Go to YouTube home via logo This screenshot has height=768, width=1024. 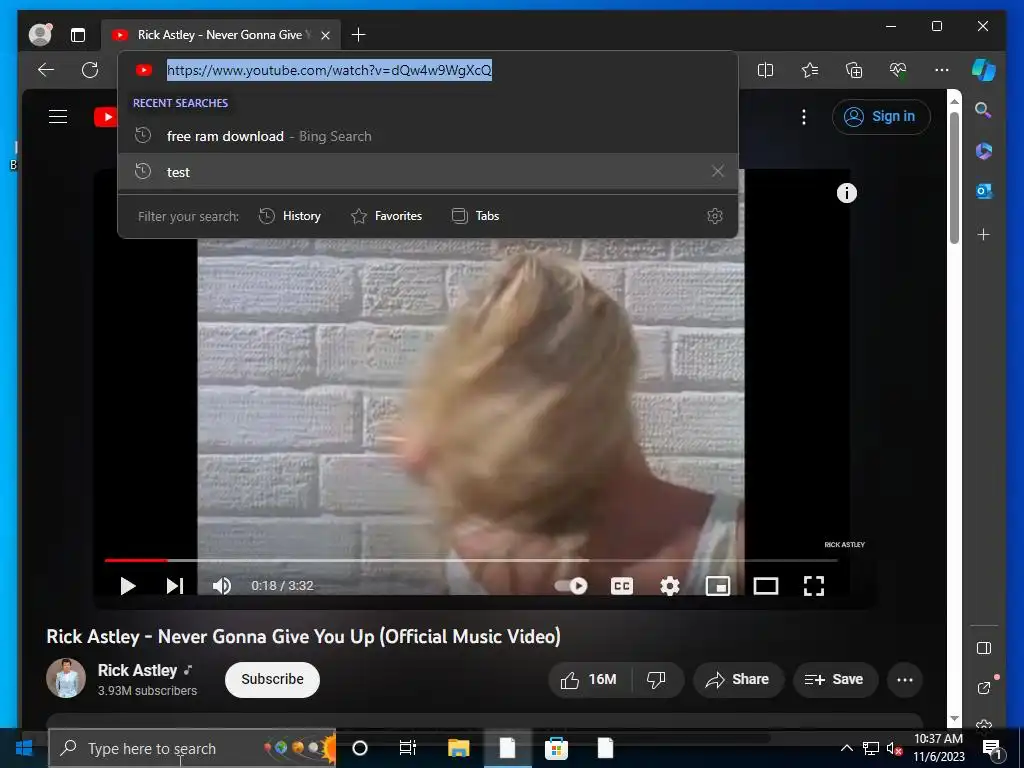(x=106, y=117)
